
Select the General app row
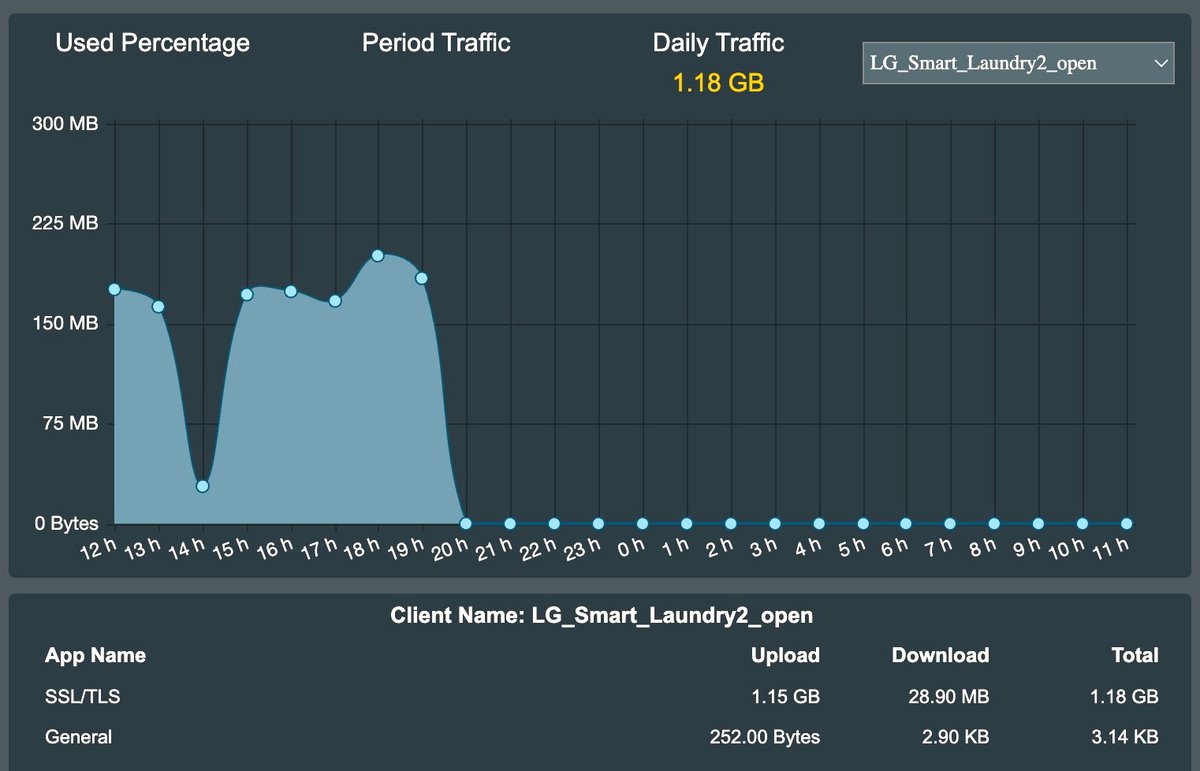[x=78, y=737]
